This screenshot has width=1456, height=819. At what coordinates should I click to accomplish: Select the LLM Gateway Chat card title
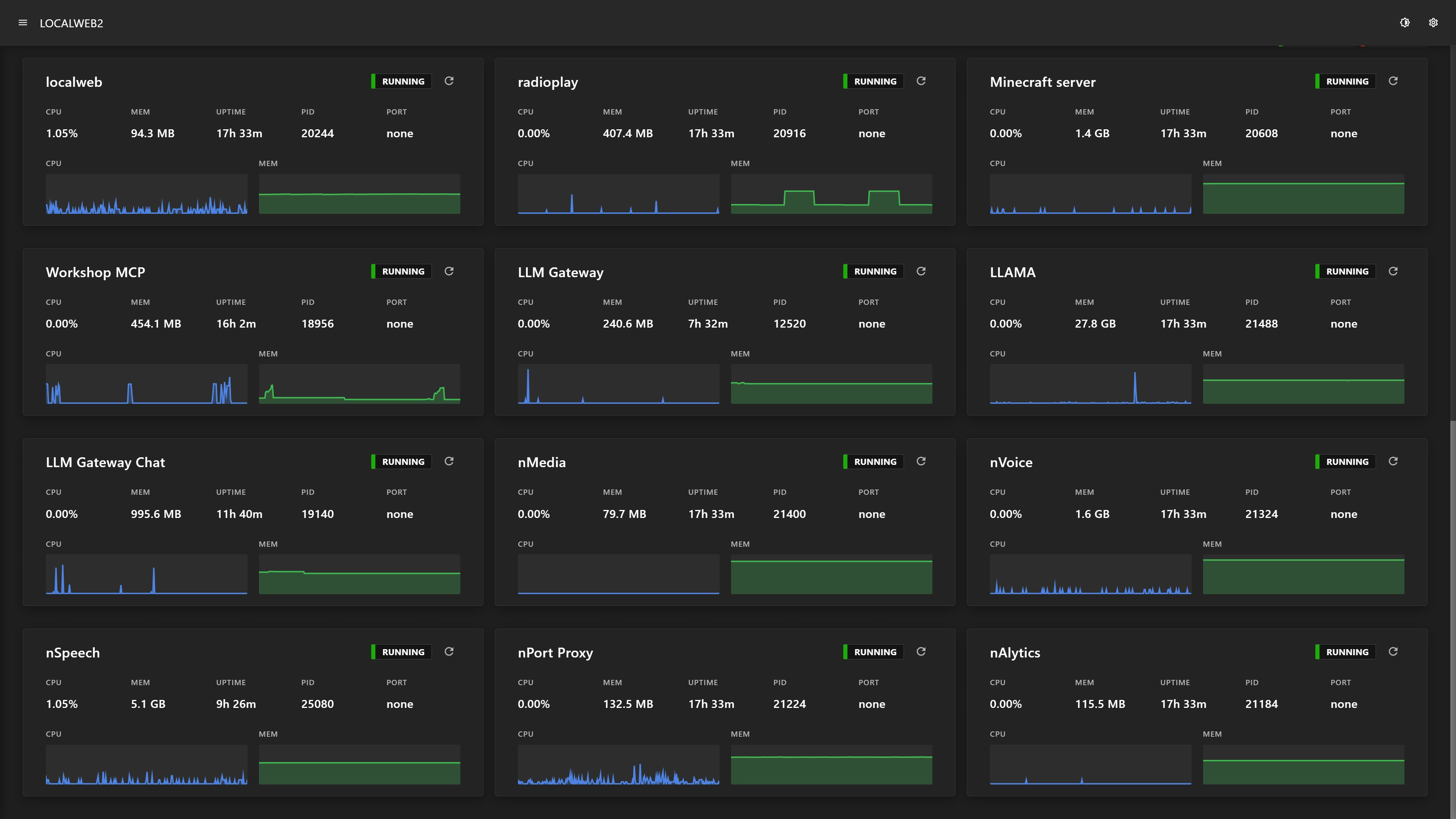tap(105, 462)
